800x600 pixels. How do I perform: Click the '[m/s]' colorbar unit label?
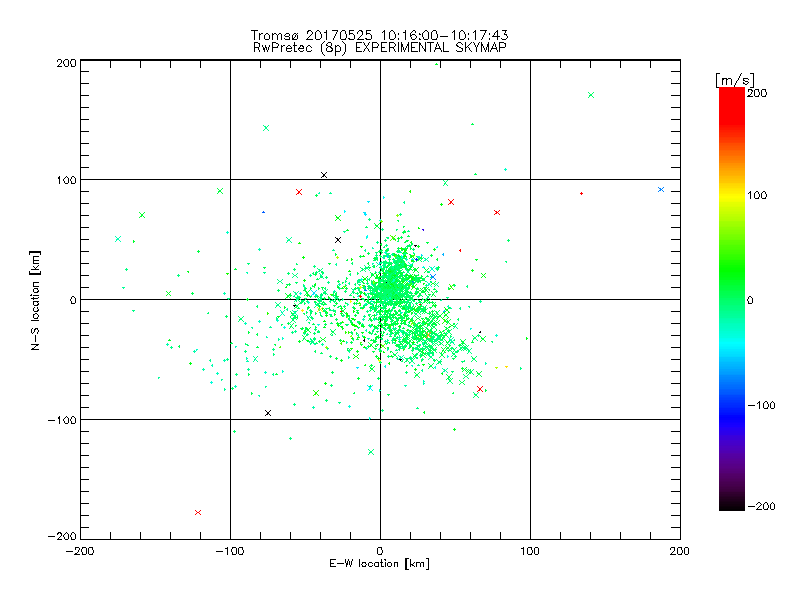735,80
